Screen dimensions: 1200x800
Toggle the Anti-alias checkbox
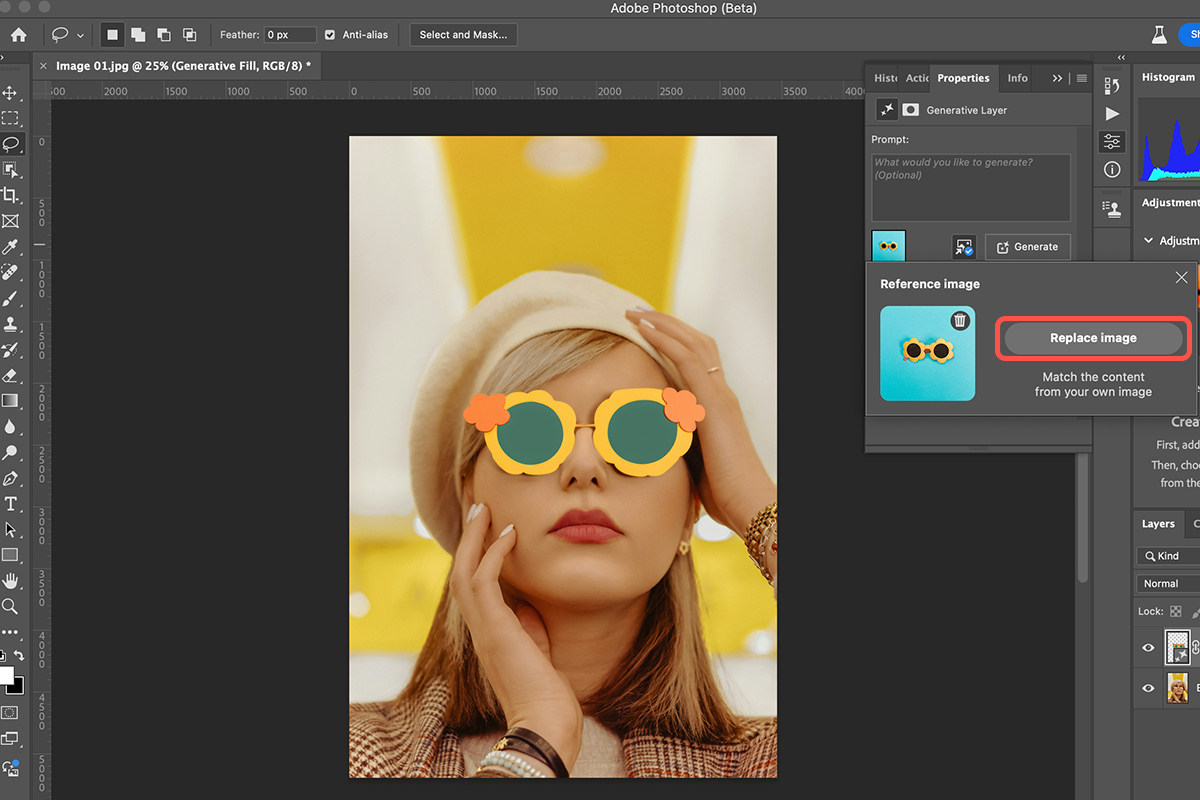pos(330,35)
